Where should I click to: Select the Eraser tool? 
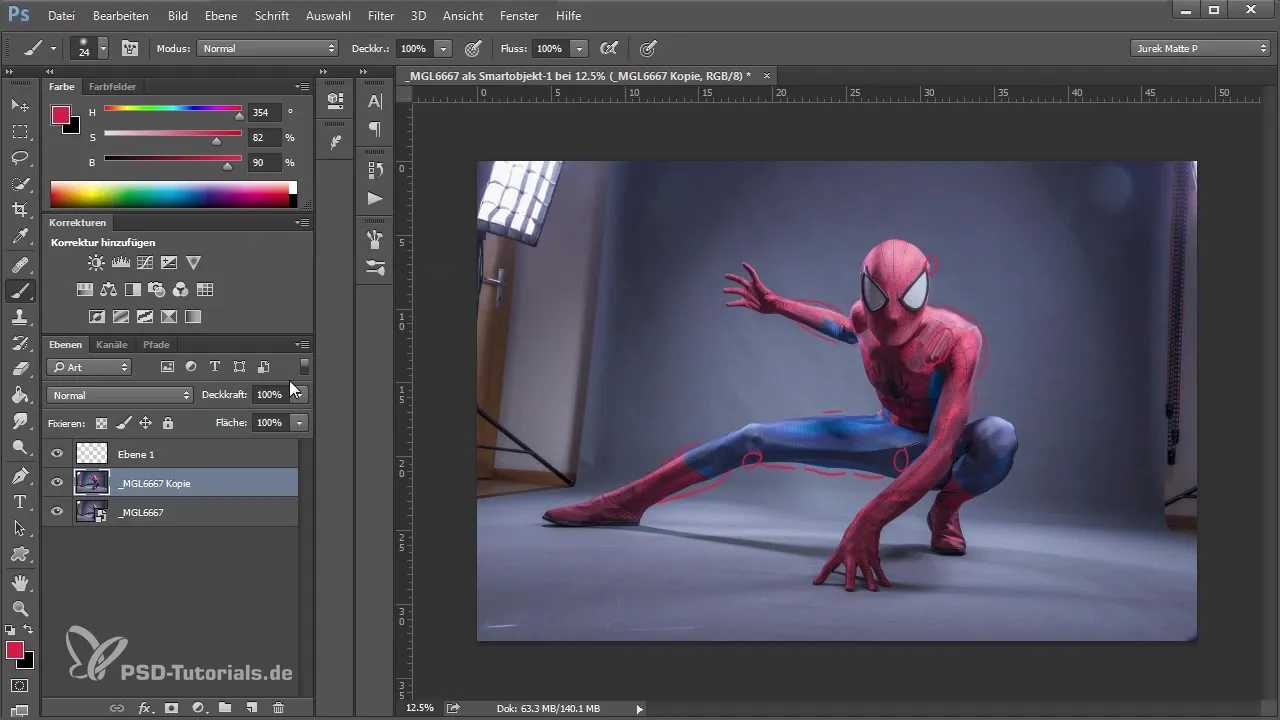20,369
